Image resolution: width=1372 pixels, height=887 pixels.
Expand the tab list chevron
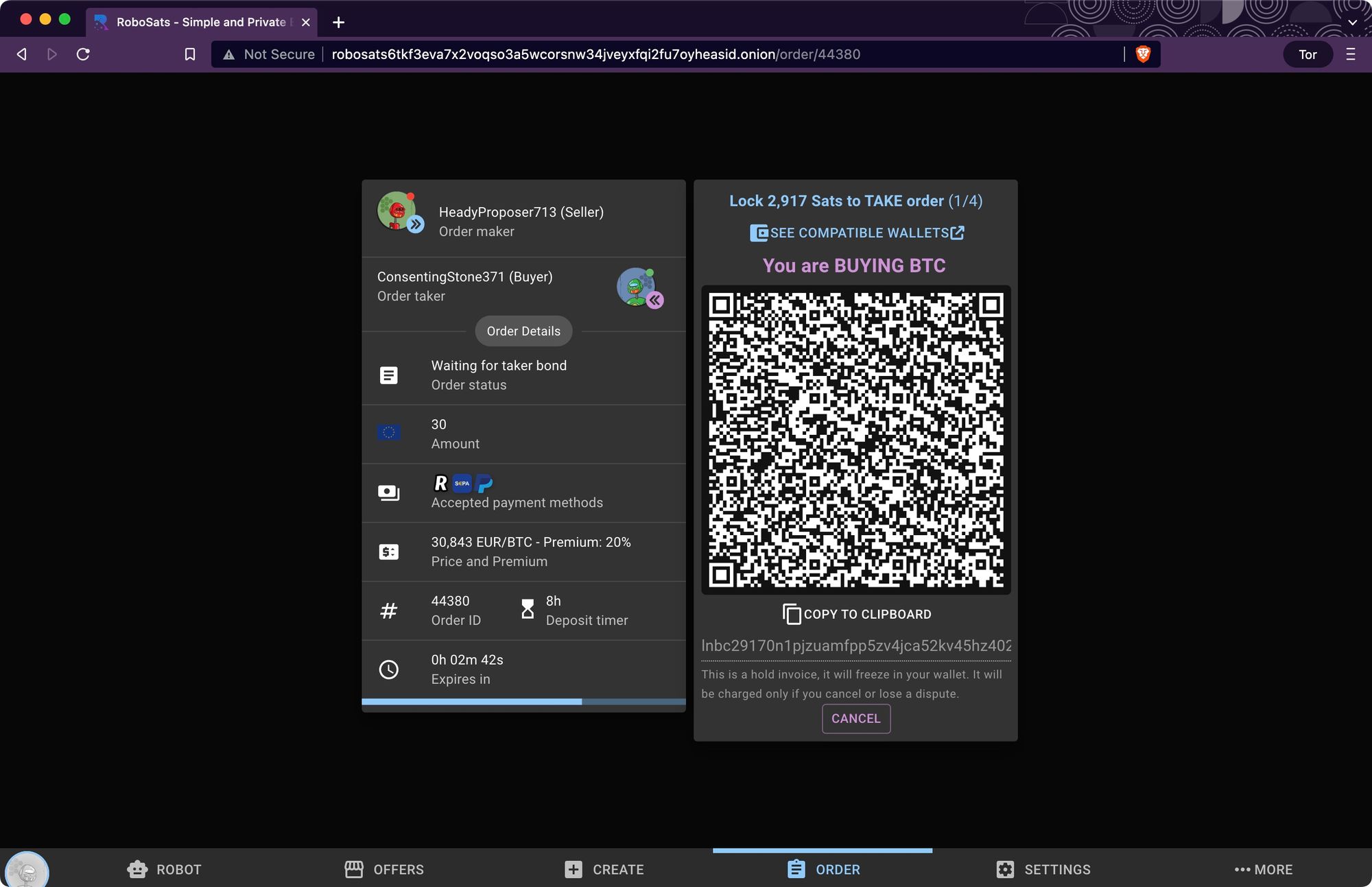(1352, 22)
